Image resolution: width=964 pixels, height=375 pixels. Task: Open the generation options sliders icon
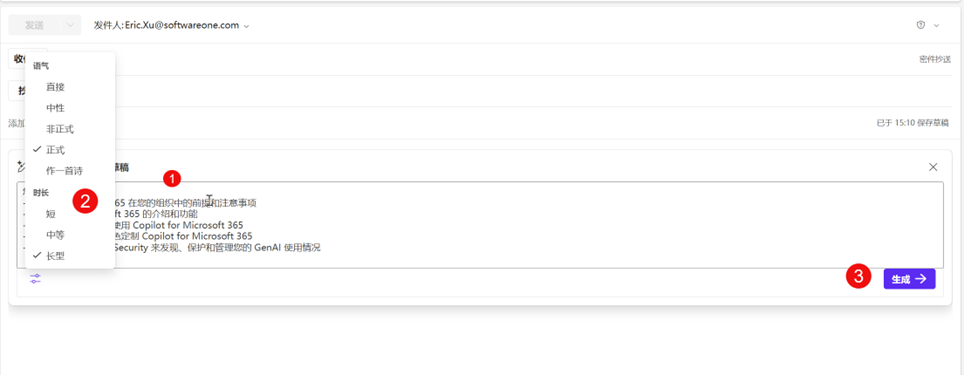(35, 278)
